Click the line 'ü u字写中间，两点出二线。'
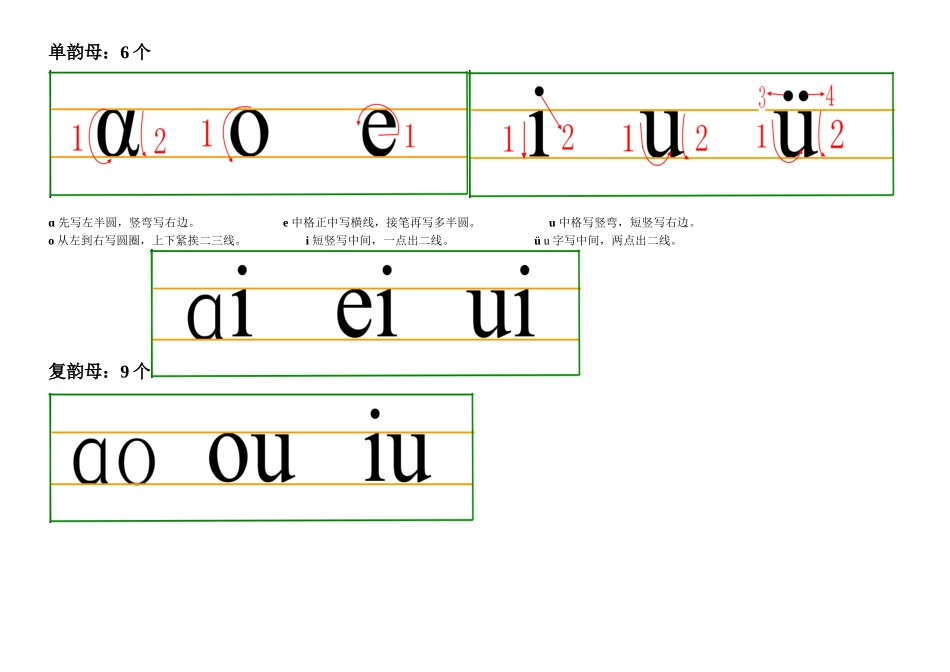The width and height of the screenshot is (950, 672). tap(606, 241)
